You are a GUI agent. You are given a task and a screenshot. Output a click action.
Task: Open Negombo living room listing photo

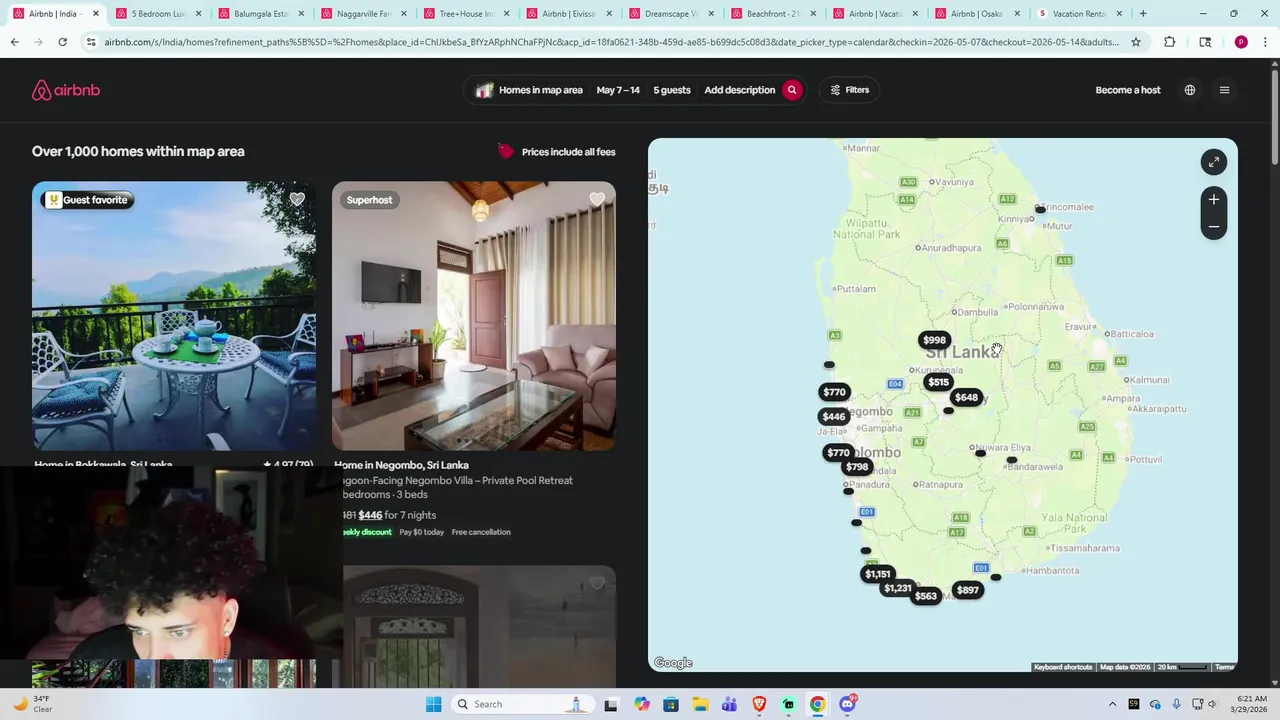click(474, 316)
